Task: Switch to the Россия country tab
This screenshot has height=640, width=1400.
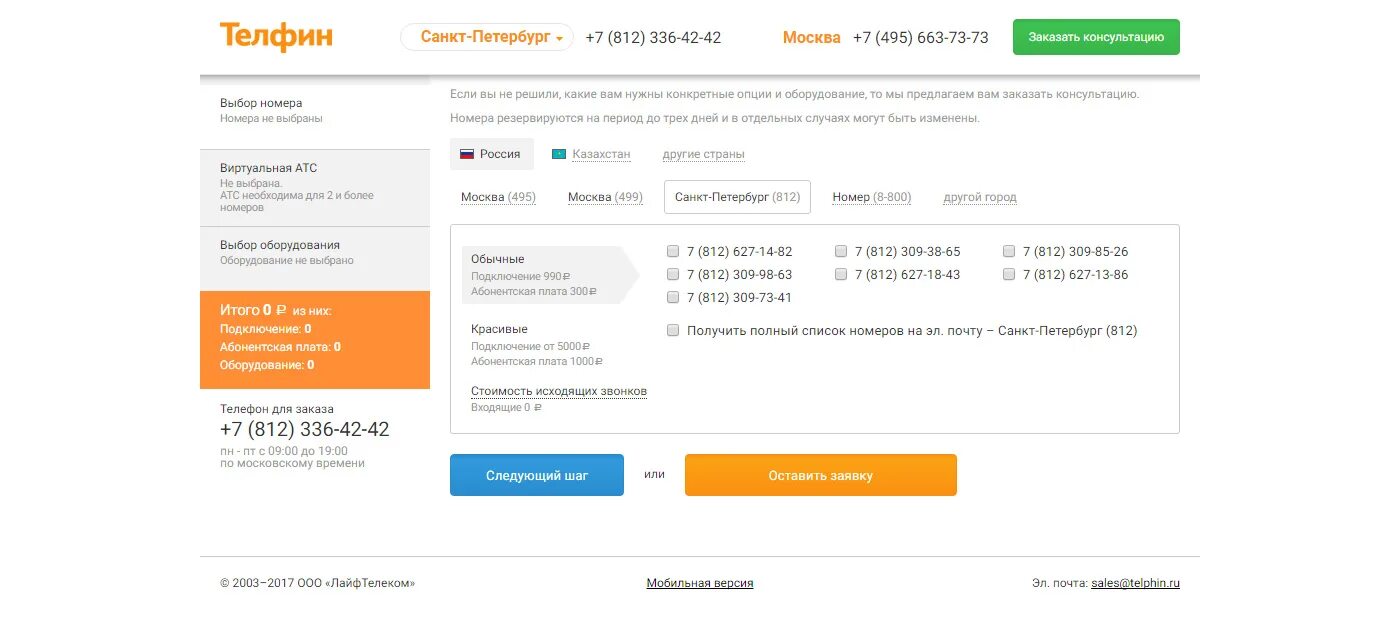Action: tap(492, 154)
